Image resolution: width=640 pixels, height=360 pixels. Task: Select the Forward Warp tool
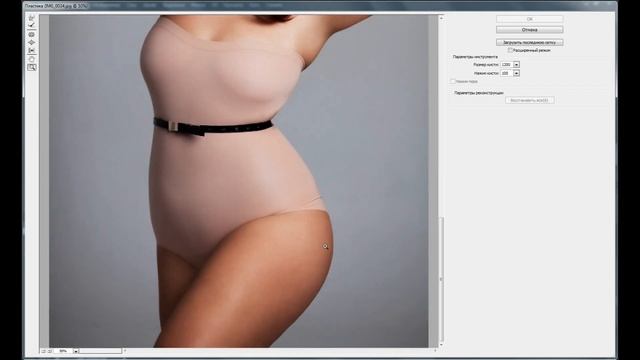[x=31, y=18]
